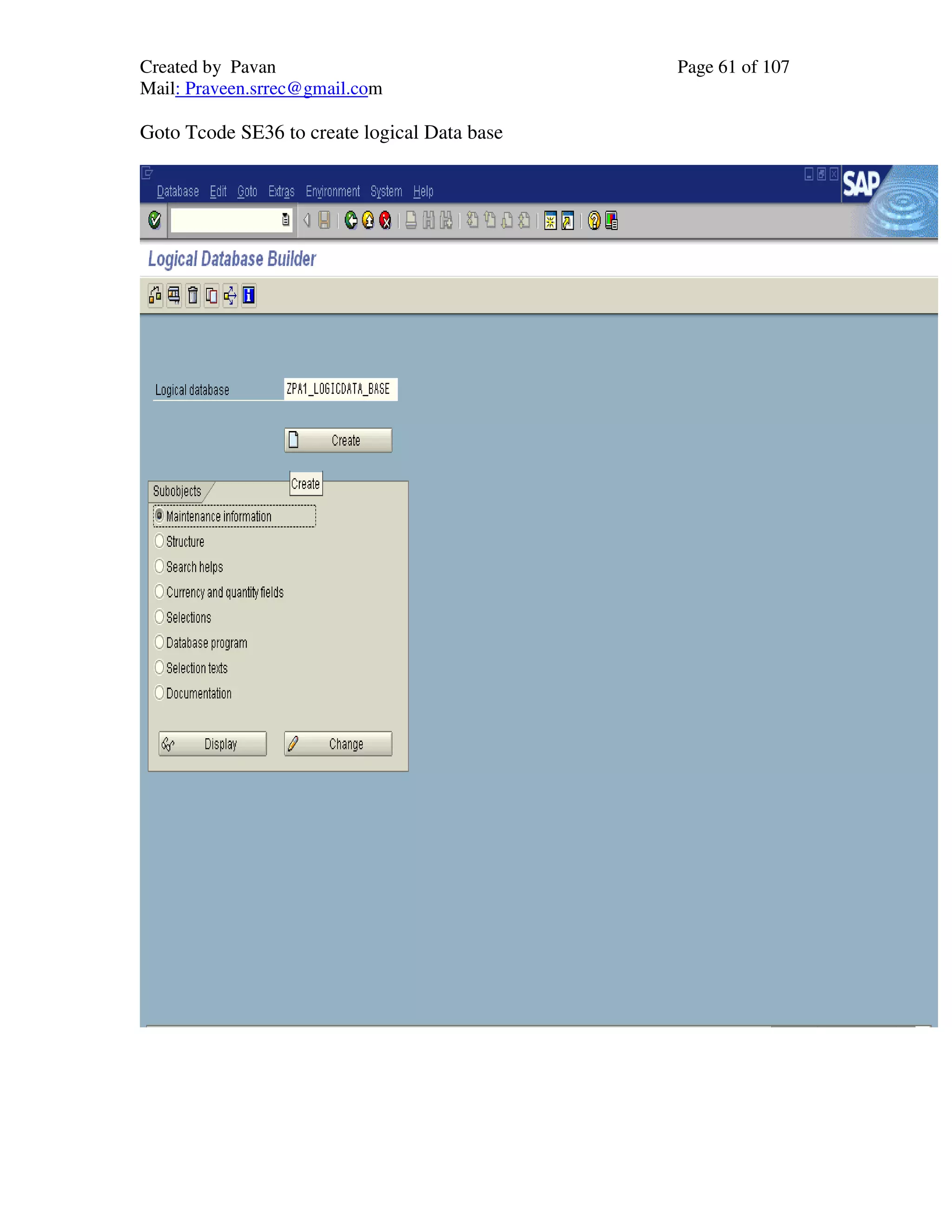Click the red Cancel icon

[x=385, y=220]
